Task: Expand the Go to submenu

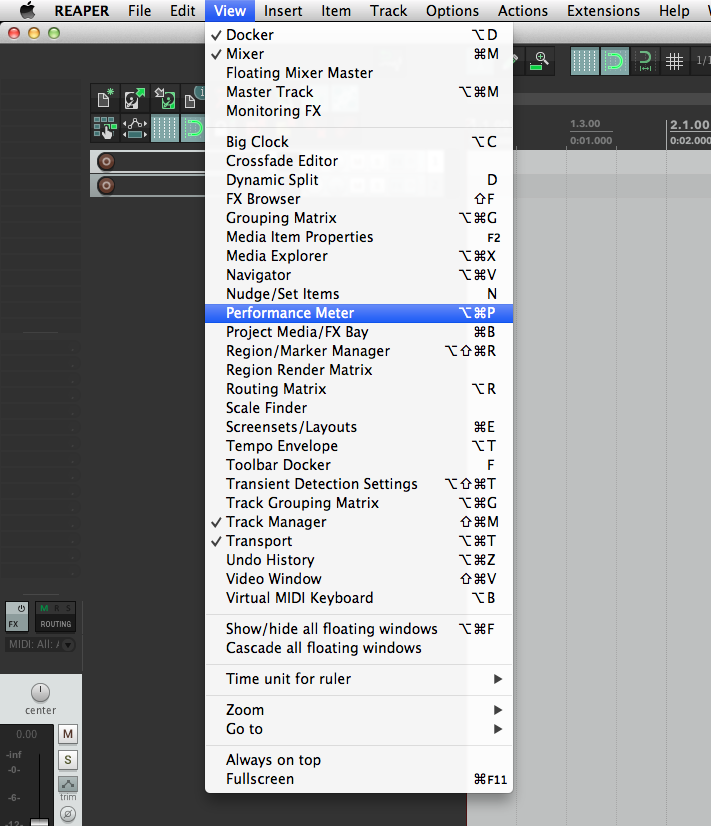Action: coord(359,729)
